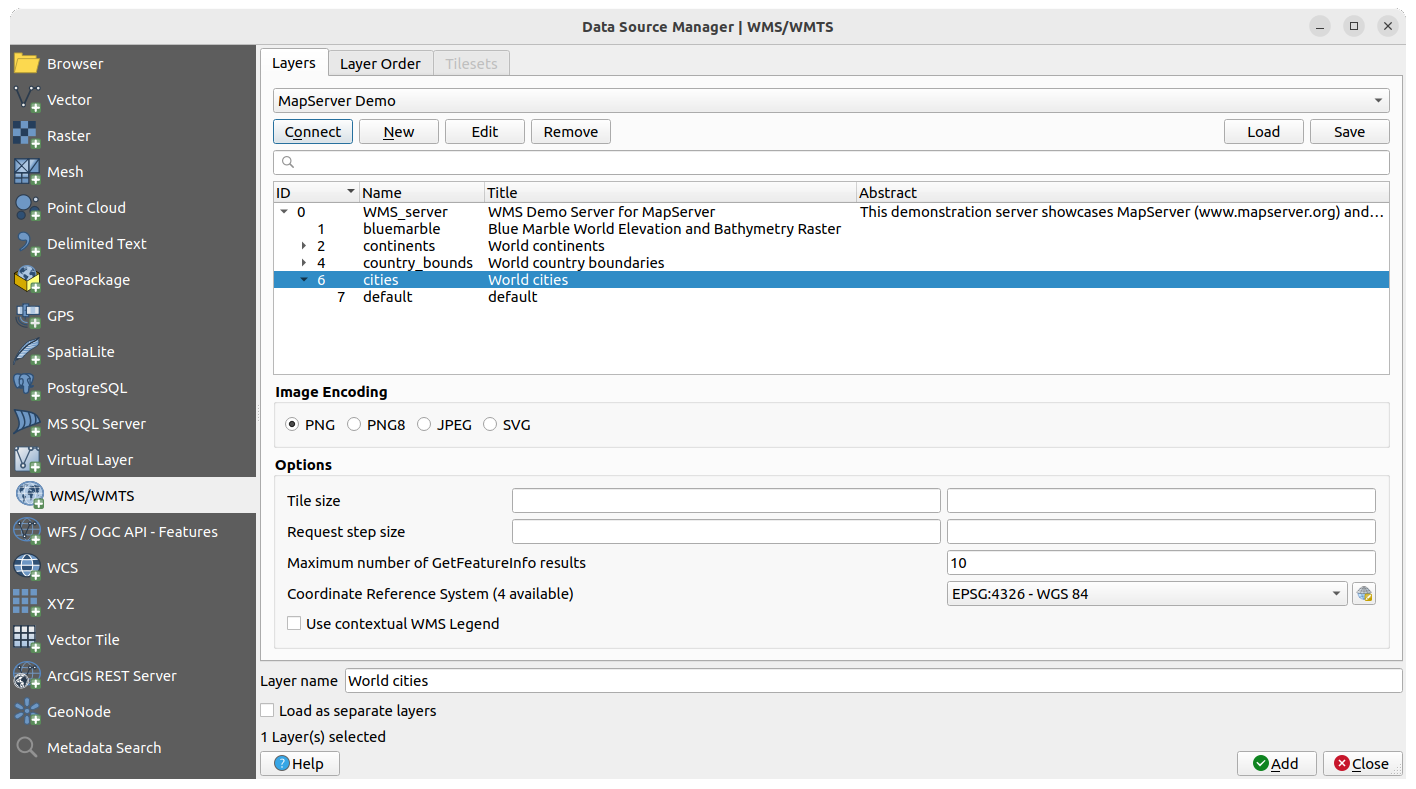Open the Coordinate Reference System dropdown
Screen dimensions: 1416x789
tap(1146, 594)
